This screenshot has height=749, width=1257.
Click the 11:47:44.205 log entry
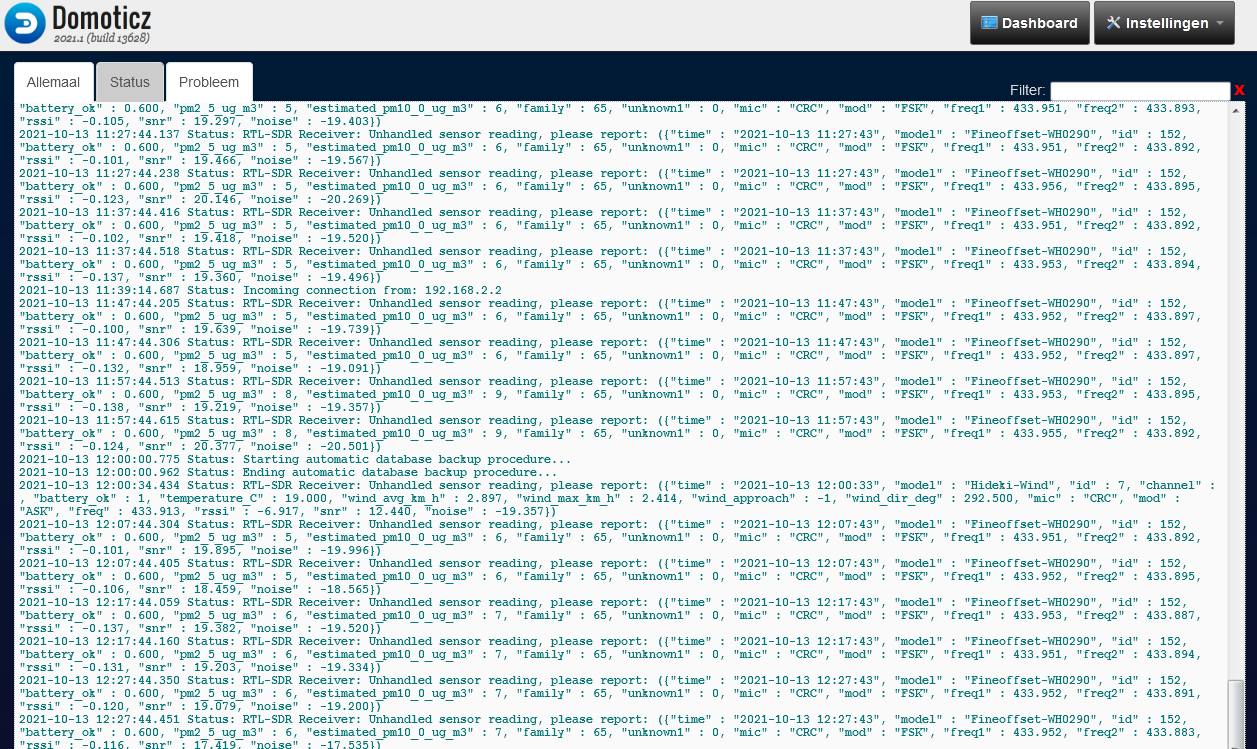point(612,316)
